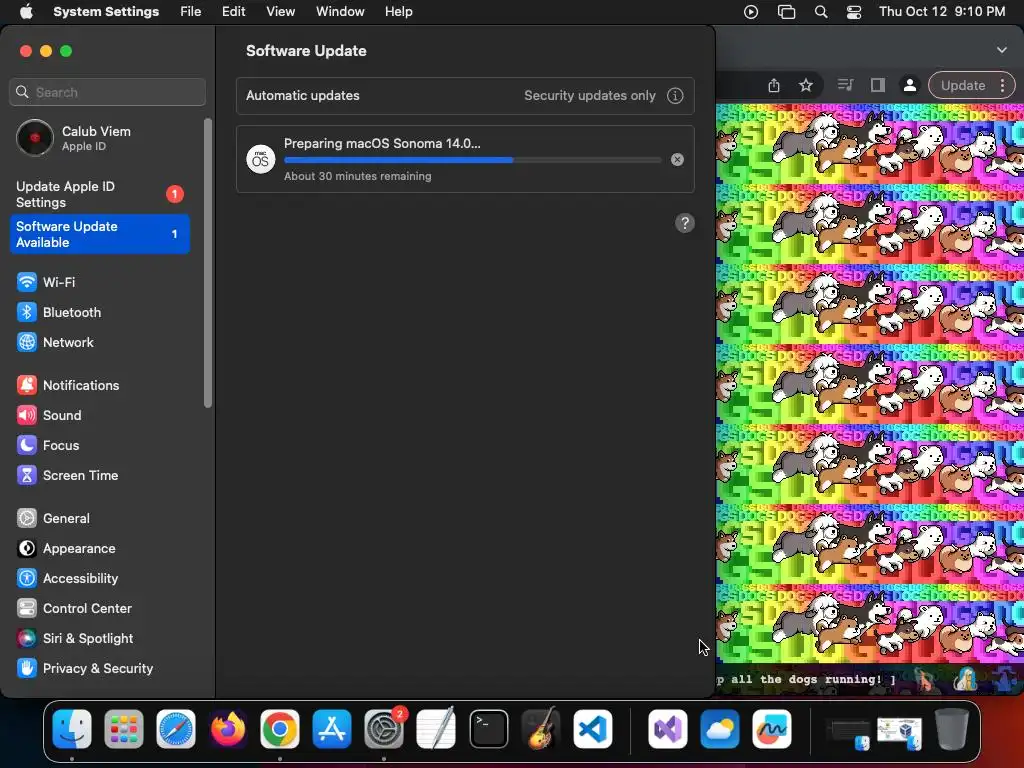Open TextEdit from the Dock
The height and width of the screenshot is (768, 1024).
[436, 729]
